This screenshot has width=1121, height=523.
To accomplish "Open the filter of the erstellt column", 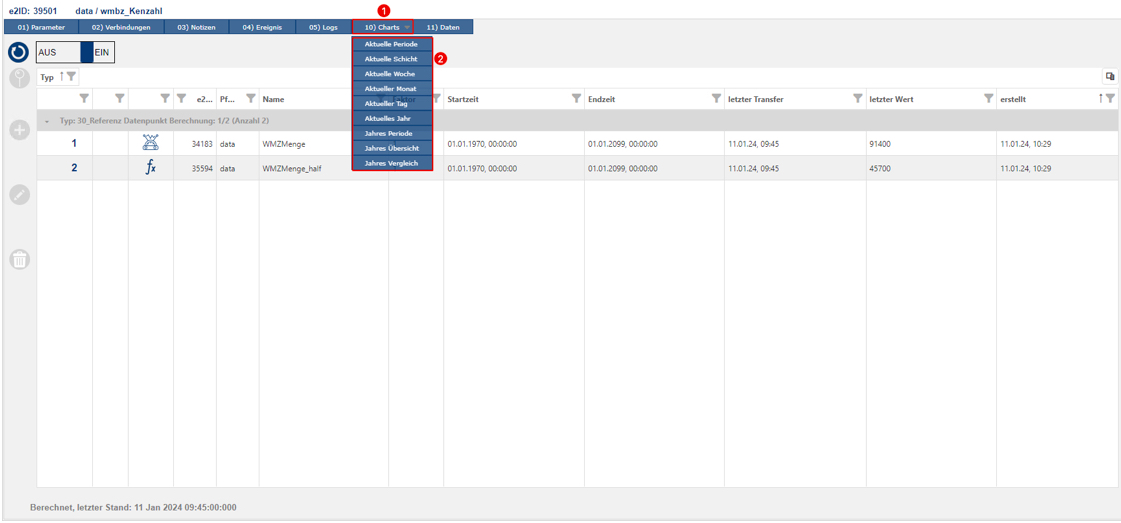I will (1110, 99).
